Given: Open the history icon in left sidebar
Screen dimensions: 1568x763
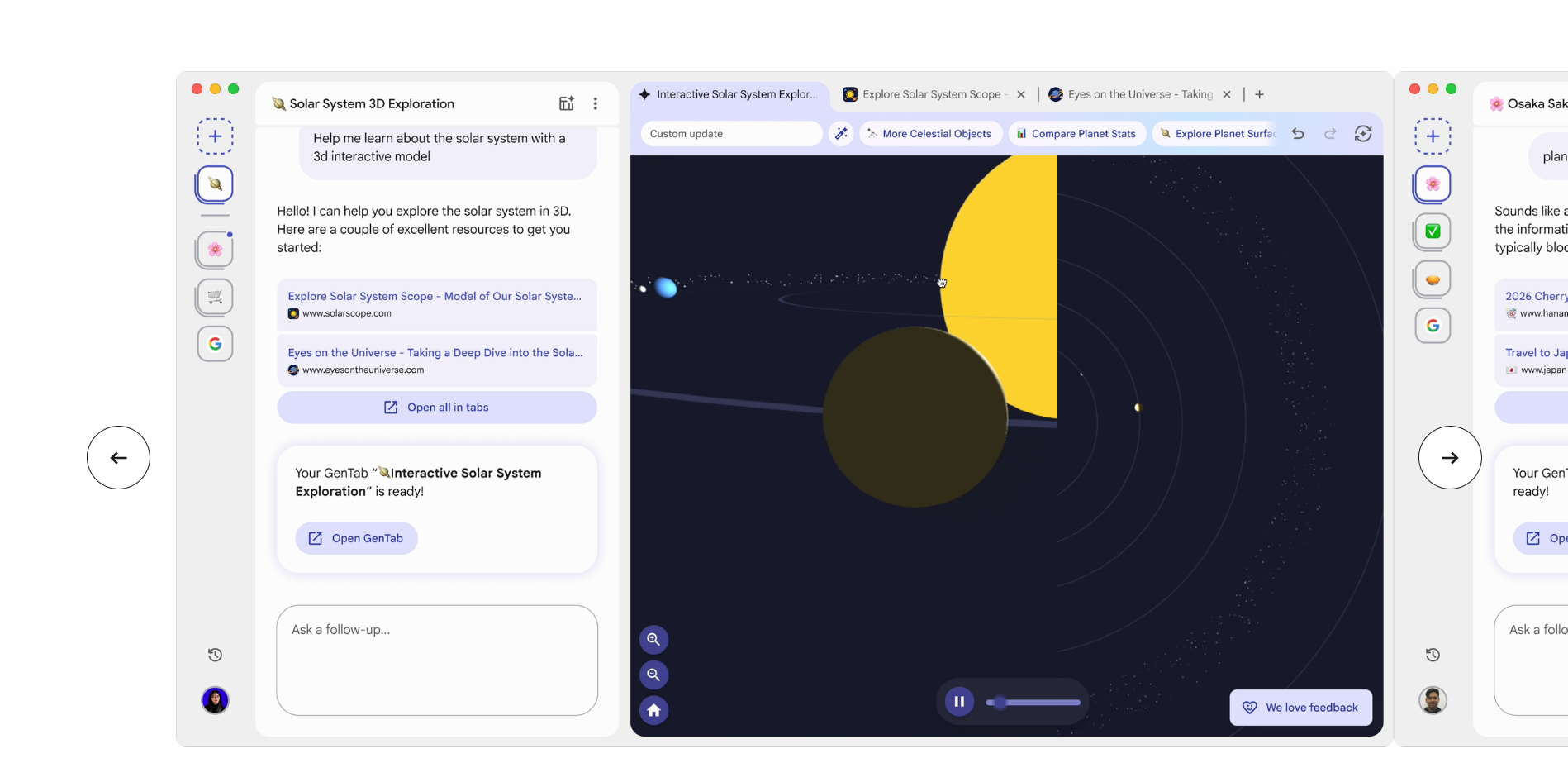Looking at the screenshot, I should (x=215, y=655).
